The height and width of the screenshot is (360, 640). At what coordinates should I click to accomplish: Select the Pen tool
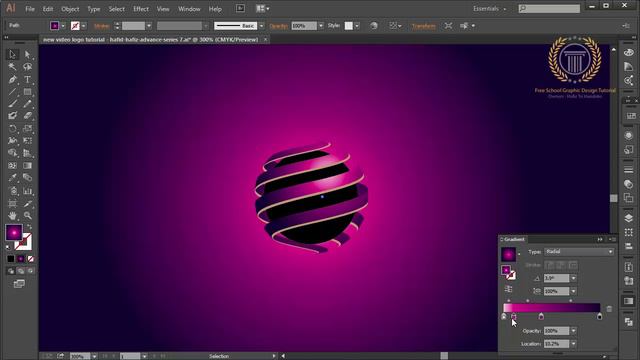click(x=12, y=80)
